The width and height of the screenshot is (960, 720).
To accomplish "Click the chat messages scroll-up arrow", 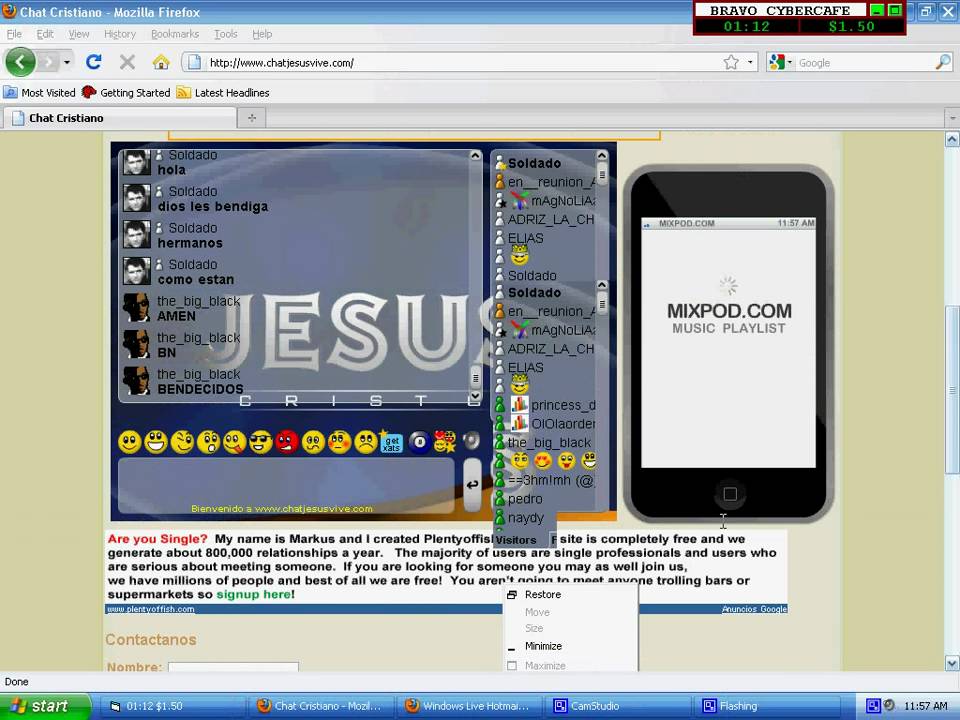I will pyautogui.click(x=475, y=156).
